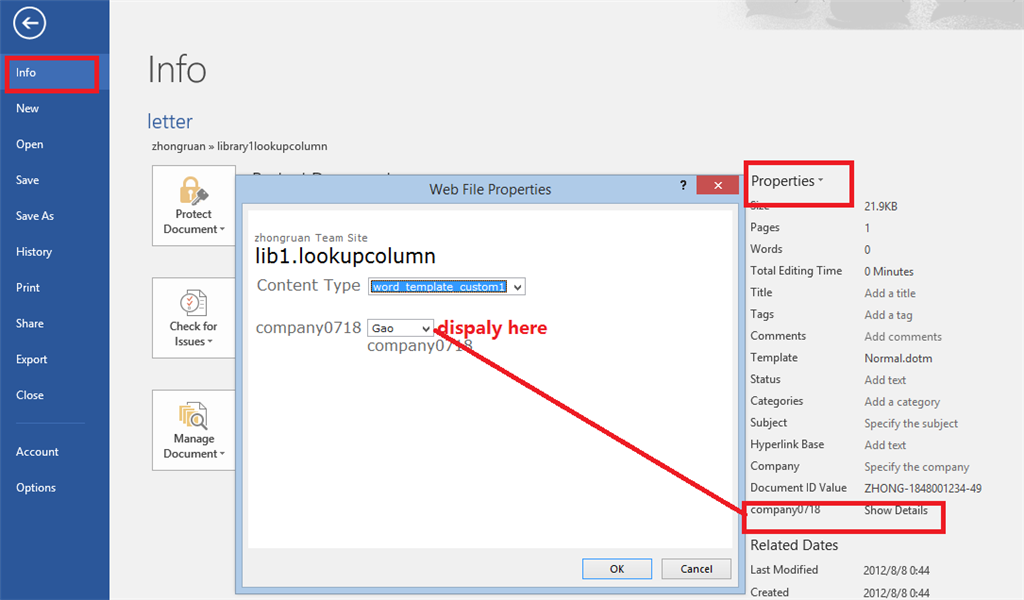Click Specify the subject field

click(911, 424)
